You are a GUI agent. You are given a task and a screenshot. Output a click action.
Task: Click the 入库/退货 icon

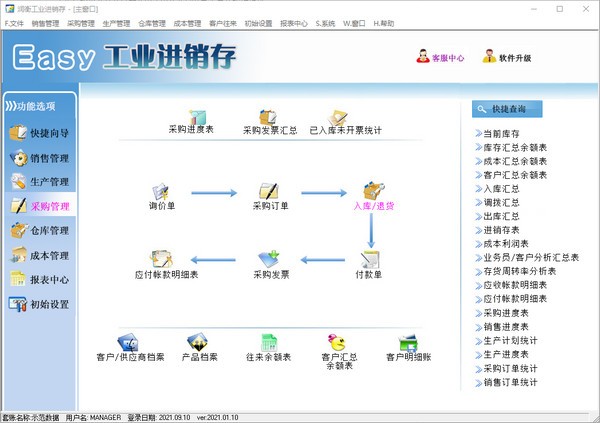tap(372, 192)
